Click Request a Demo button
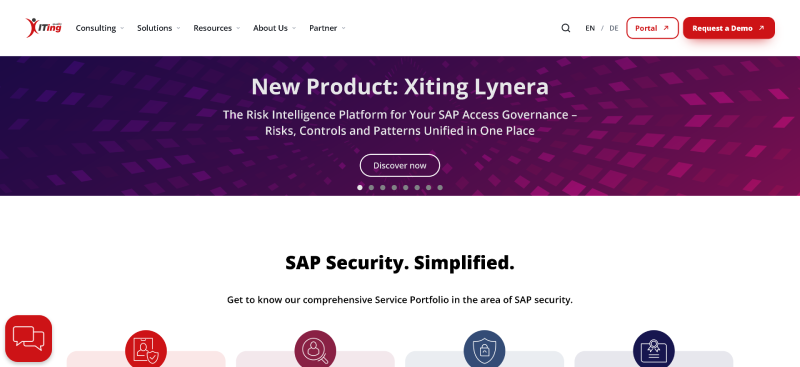Viewport: 800px width, 367px height. (x=729, y=28)
